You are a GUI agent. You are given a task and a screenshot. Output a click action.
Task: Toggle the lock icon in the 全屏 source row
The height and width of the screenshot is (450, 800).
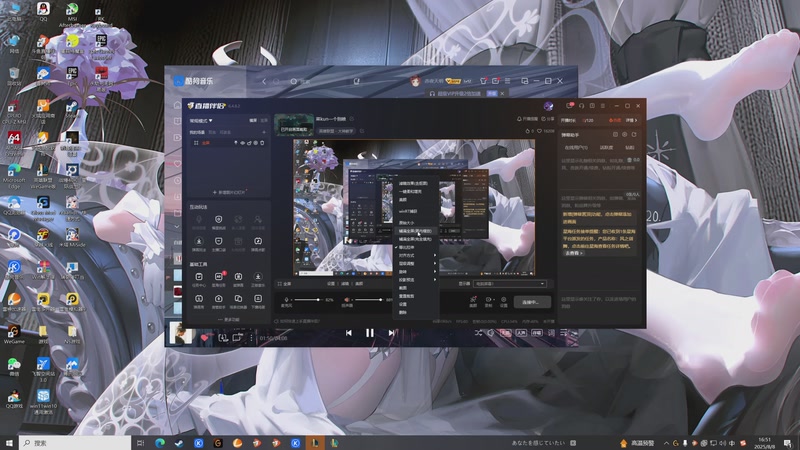[249, 143]
